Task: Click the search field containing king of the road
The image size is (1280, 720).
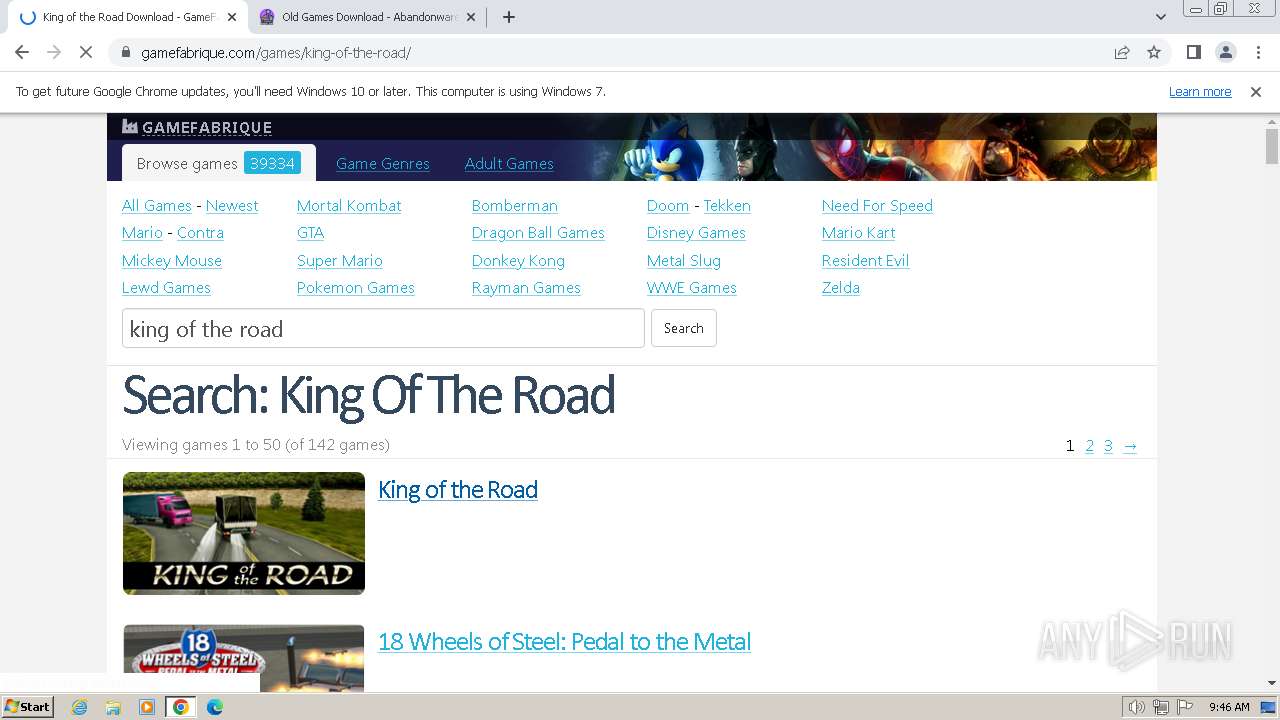Action: 383,328
